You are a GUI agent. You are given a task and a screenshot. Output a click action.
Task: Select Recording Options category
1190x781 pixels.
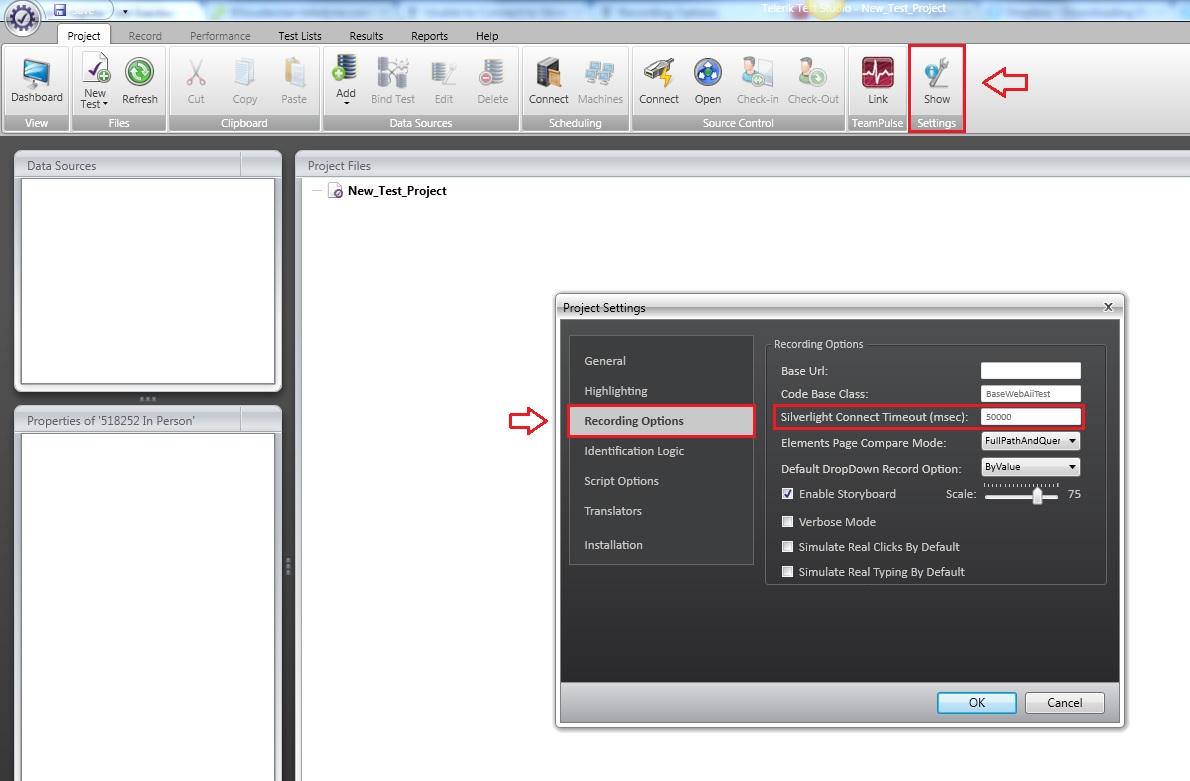661,421
